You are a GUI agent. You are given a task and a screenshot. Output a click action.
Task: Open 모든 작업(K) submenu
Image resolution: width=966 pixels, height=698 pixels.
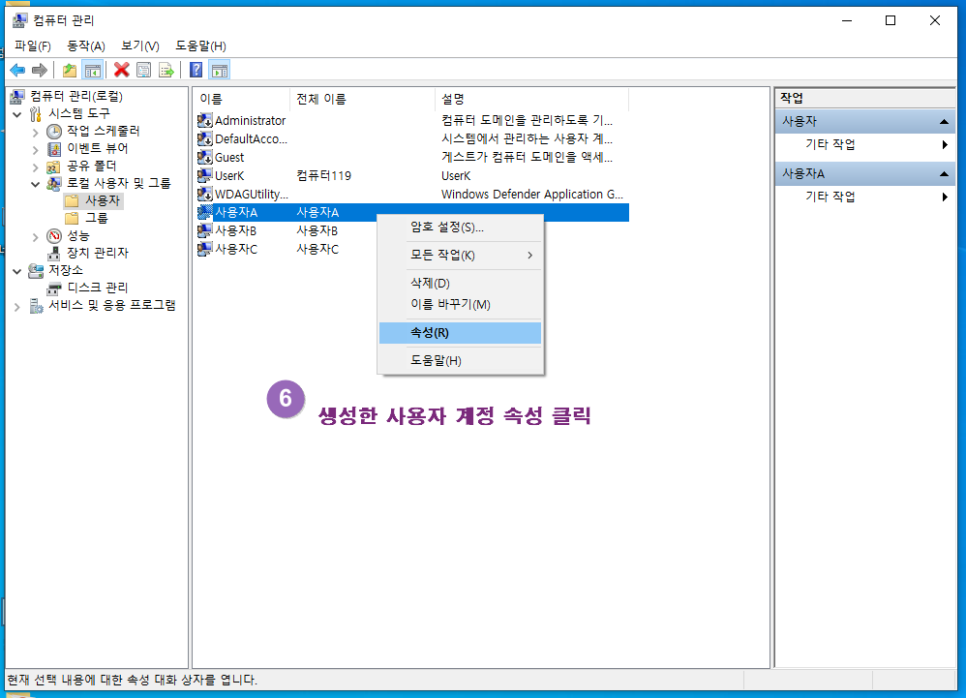click(x=460, y=255)
